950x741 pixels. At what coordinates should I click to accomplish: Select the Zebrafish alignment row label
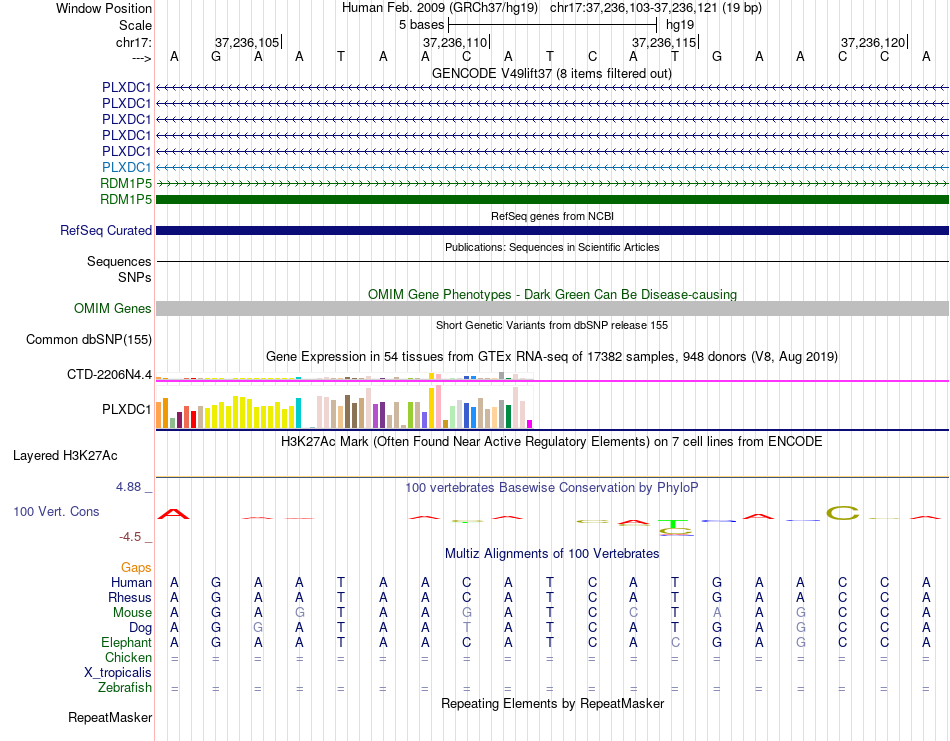[125, 688]
